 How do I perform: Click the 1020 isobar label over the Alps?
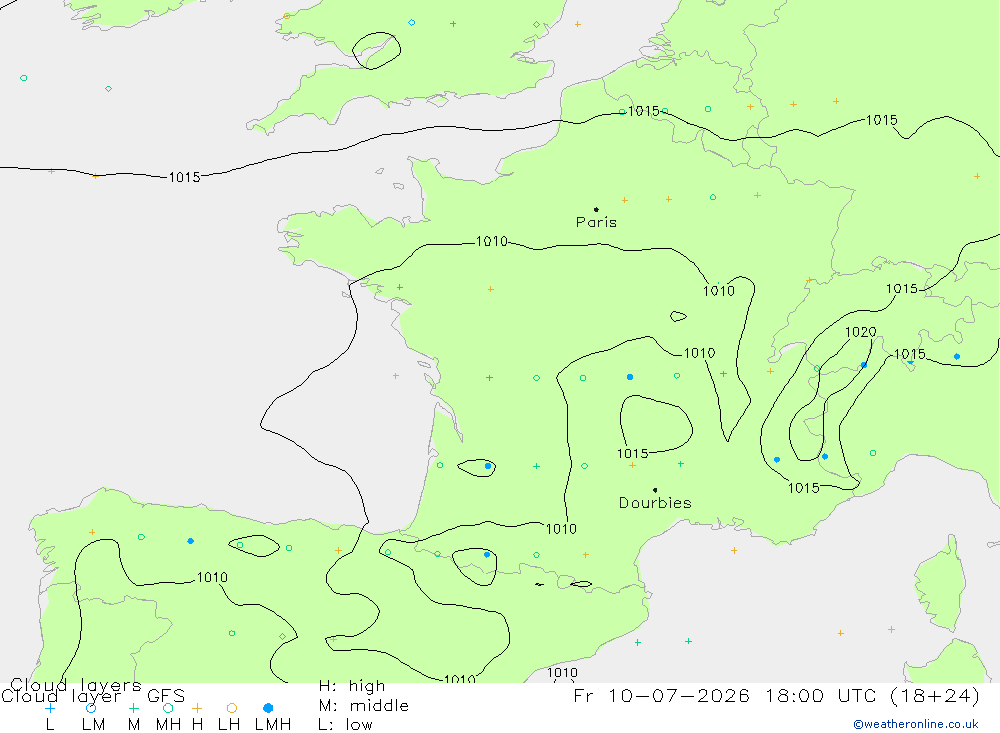point(860,332)
